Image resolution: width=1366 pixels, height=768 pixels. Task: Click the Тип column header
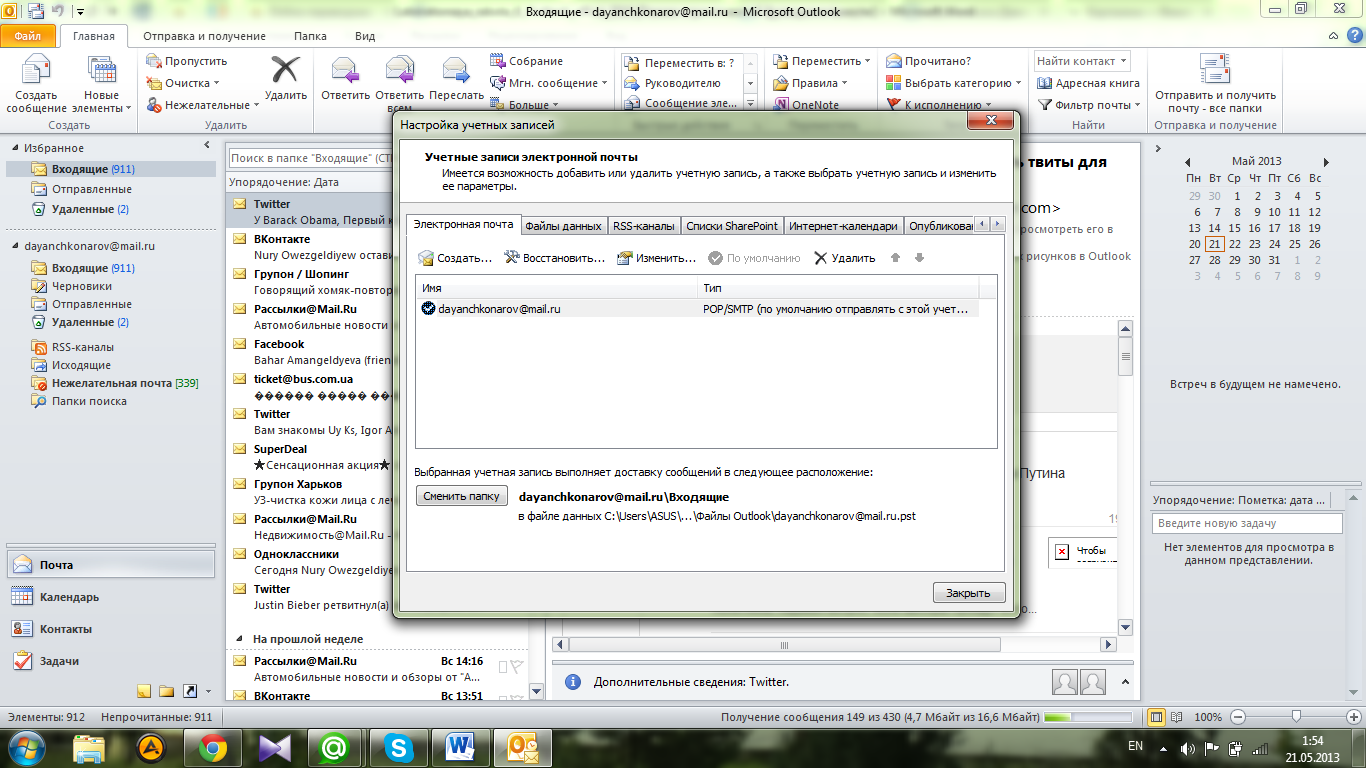point(838,288)
